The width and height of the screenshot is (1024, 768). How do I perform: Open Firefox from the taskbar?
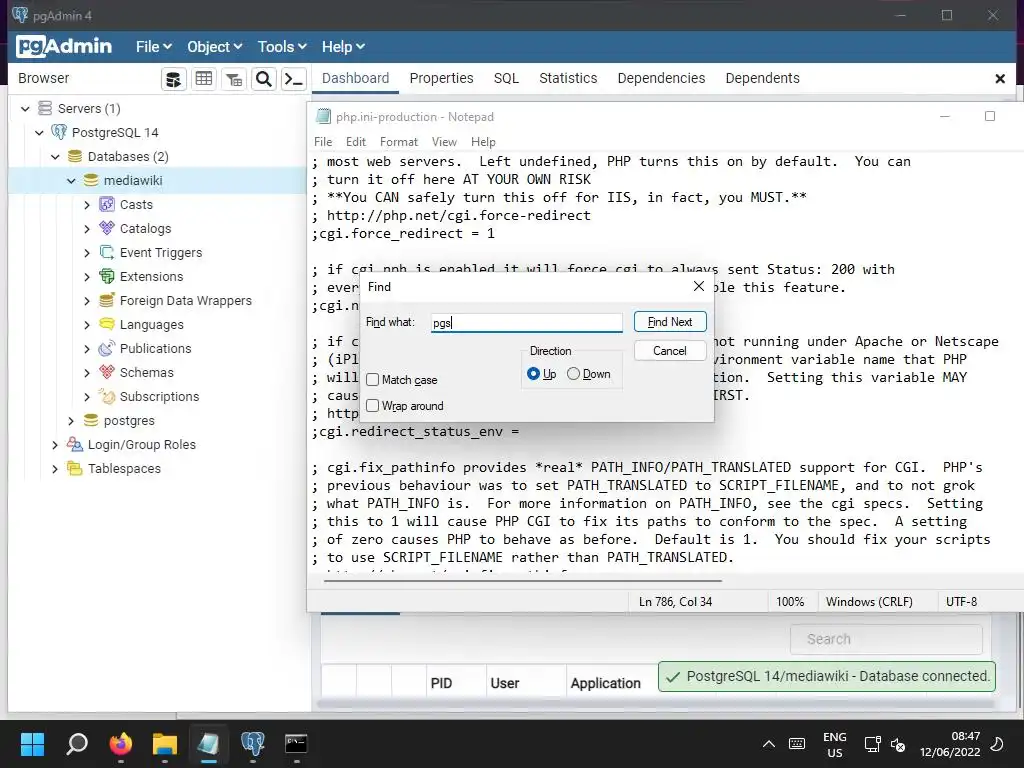pyautogui.click(x=121, y=743)
